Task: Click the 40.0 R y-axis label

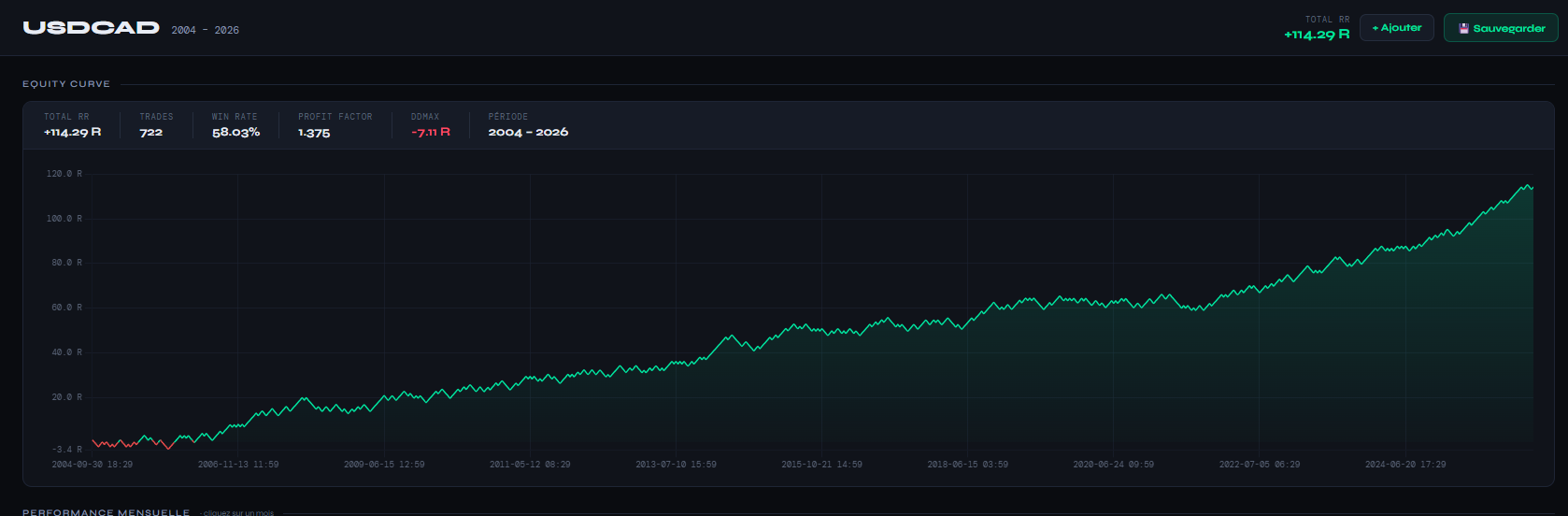Action: click(x=66, y=352)
